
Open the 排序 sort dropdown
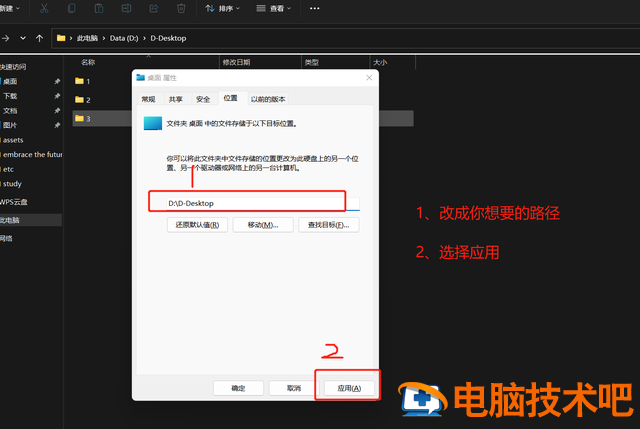click(222, 8)
